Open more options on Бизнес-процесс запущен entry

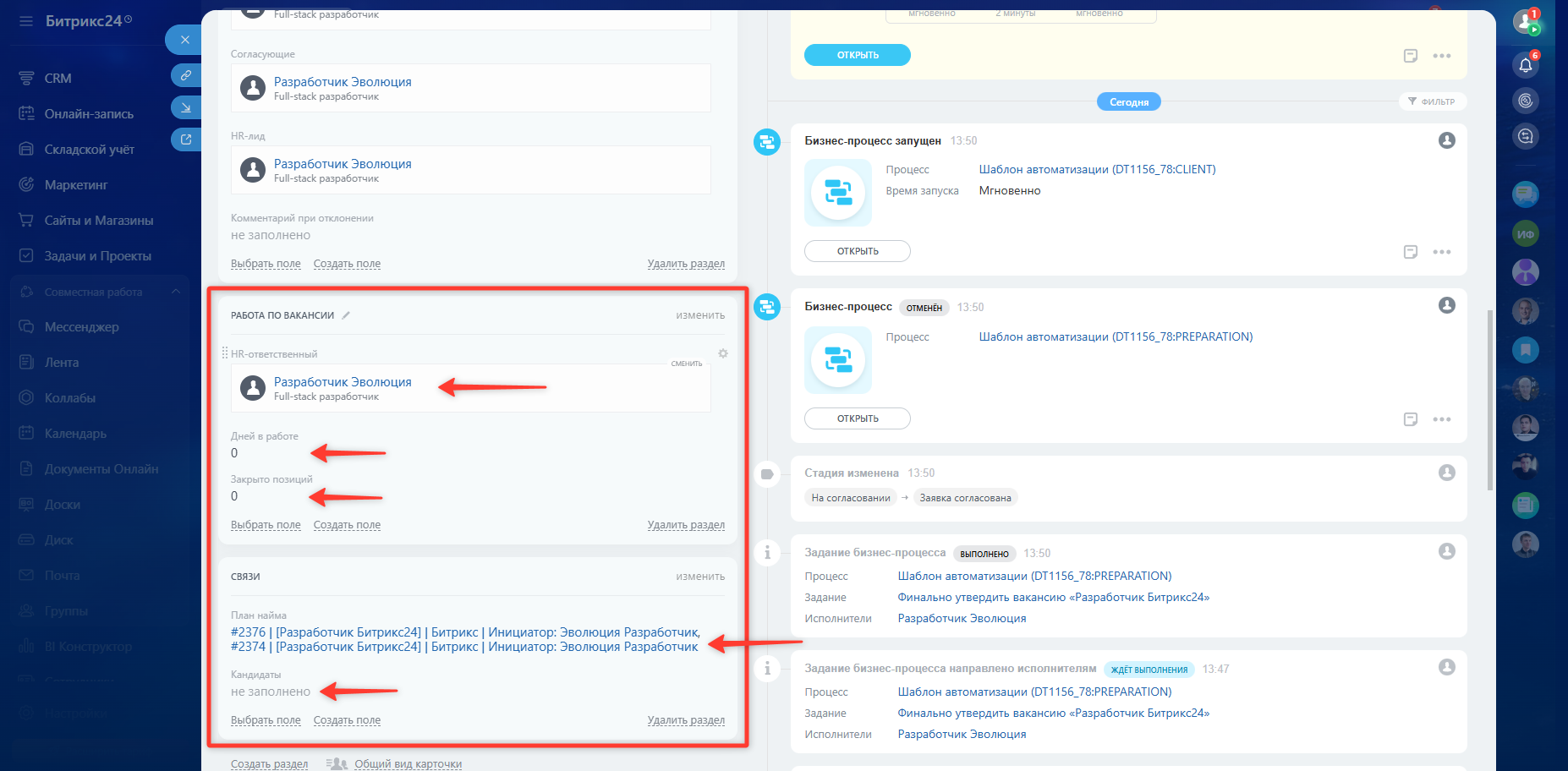click(x=1442, y=252)
